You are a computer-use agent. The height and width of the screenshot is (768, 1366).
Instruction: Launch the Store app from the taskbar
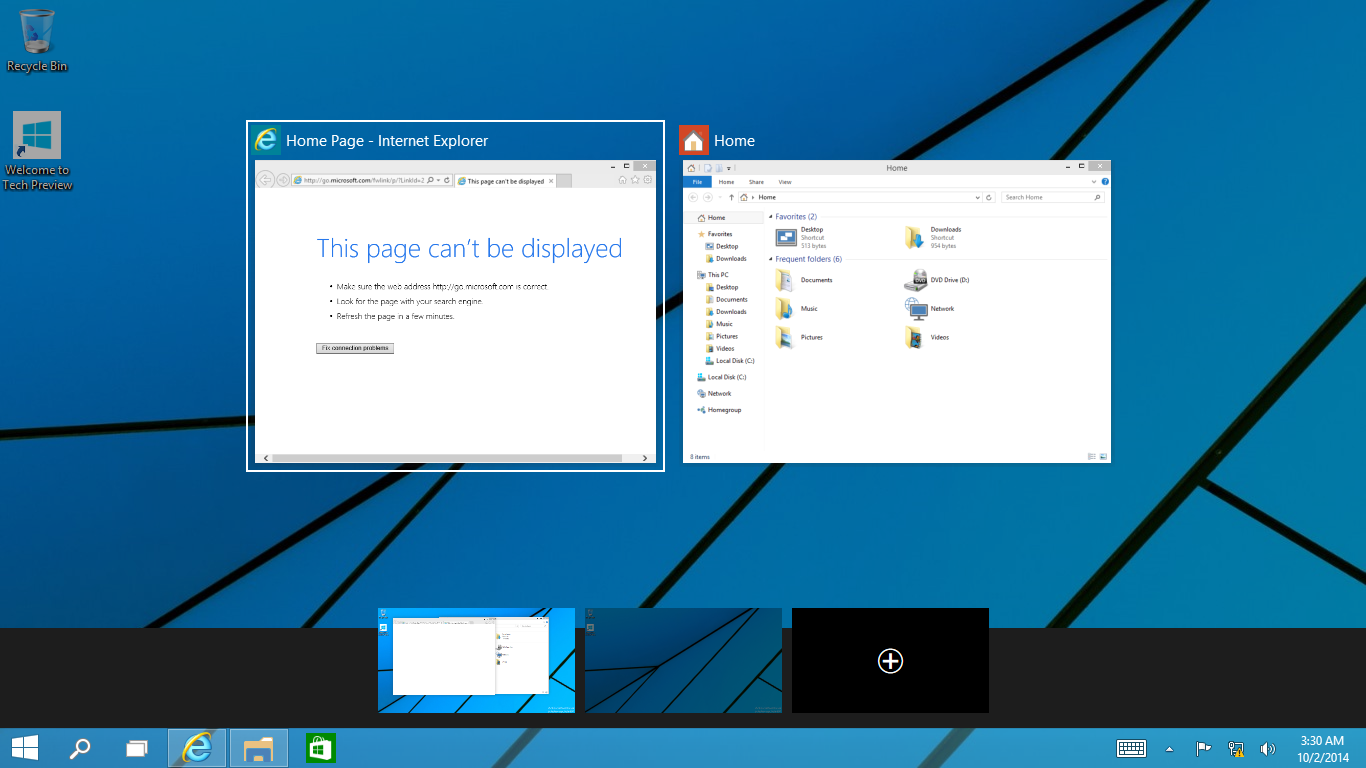coord(320,748)
